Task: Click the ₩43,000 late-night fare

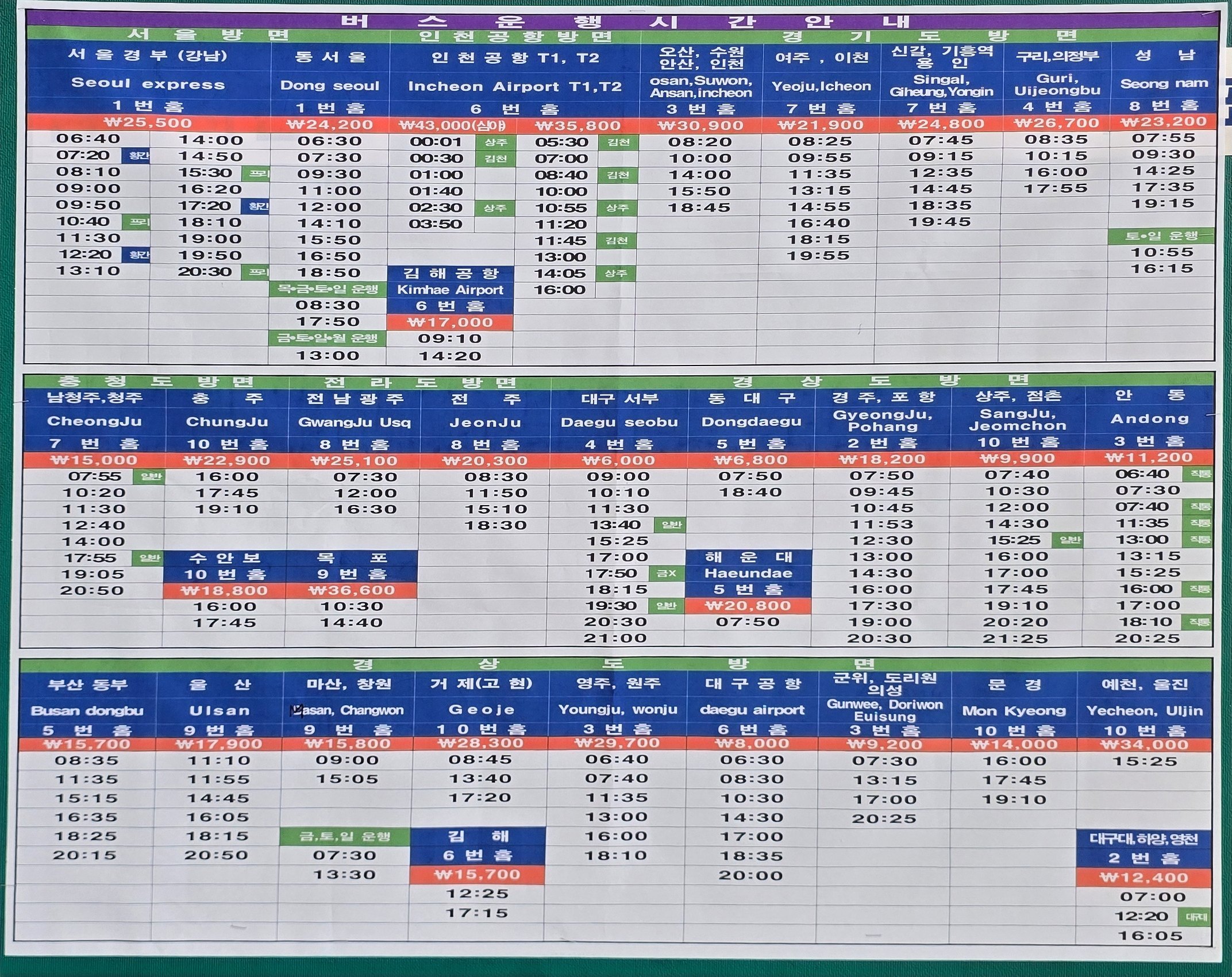Action: pyautogui.click(x=452, y=125)
